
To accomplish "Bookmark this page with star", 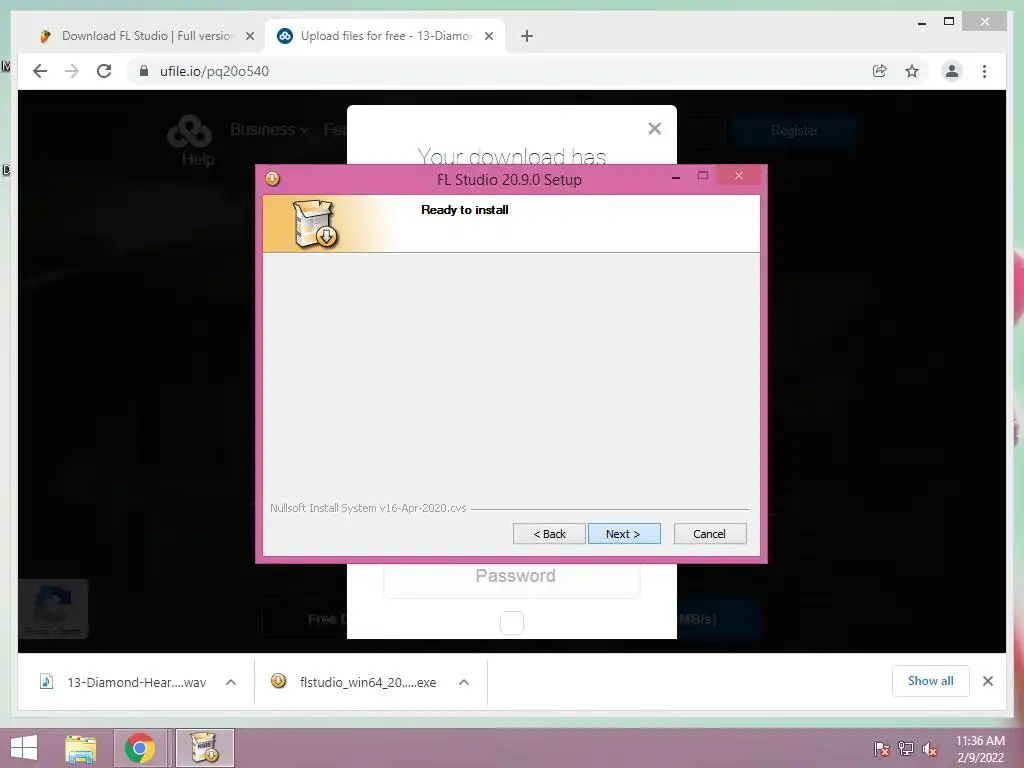I will [912, 71].
